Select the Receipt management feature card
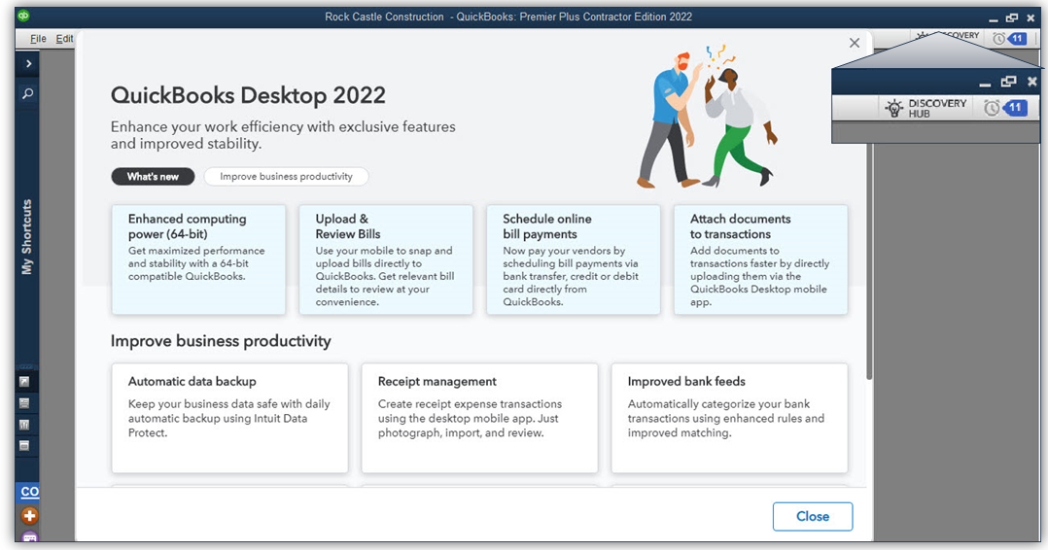 pyautogui.click(x=479, y=418)
